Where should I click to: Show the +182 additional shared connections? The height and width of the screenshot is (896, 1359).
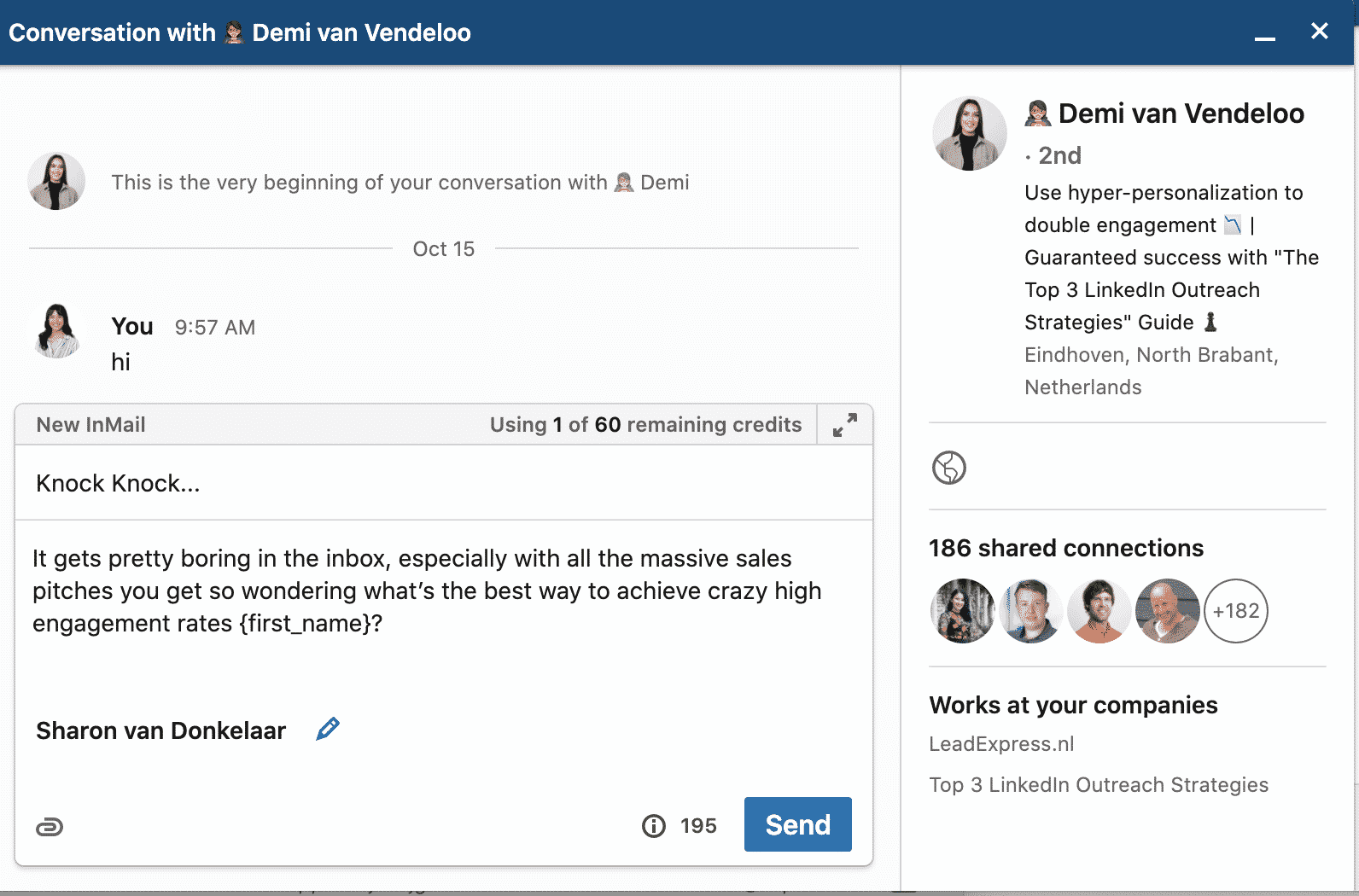point(1236,611)
